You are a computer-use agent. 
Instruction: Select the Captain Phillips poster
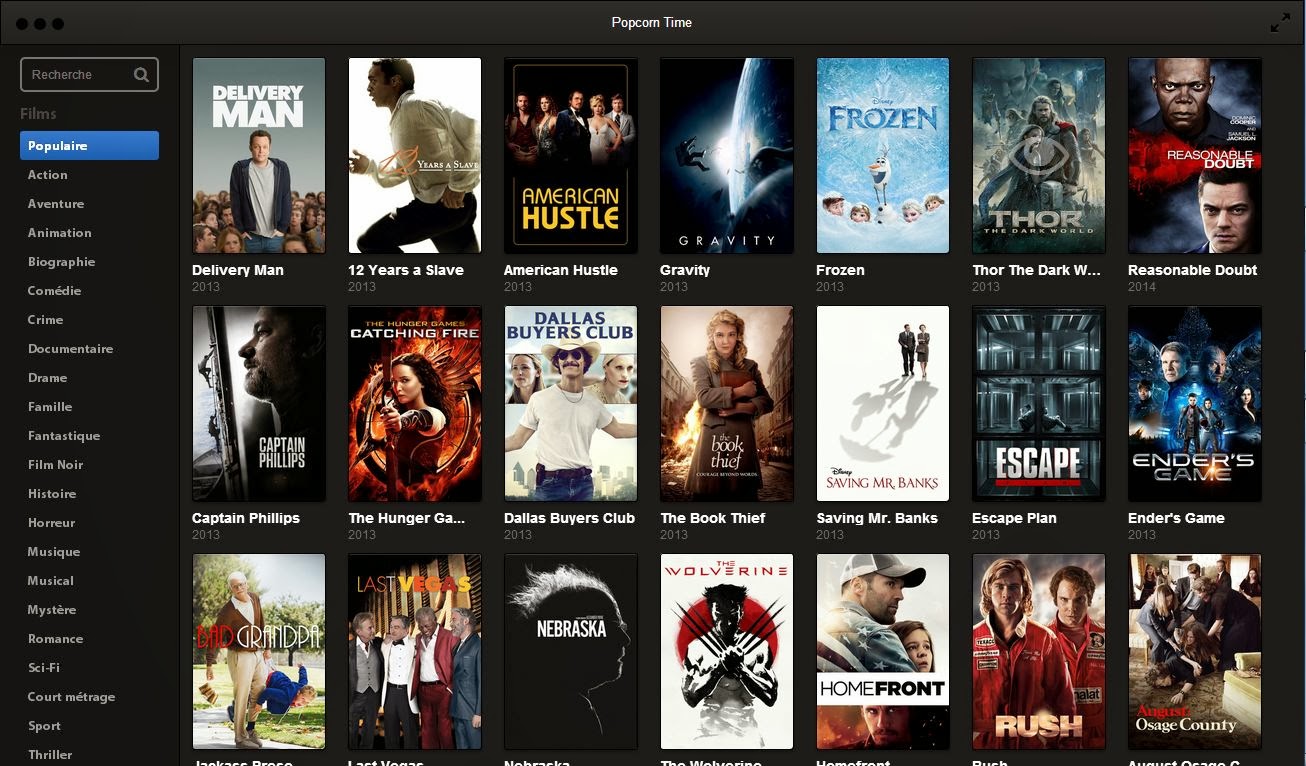(x=259, y=403)
